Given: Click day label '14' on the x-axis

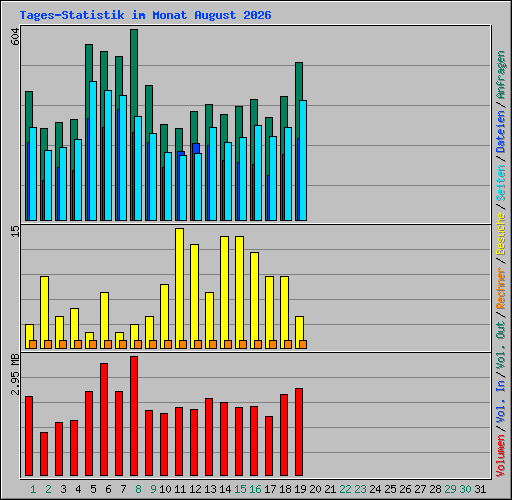Looking at the screenshot, I should click(x=225, y=489).
